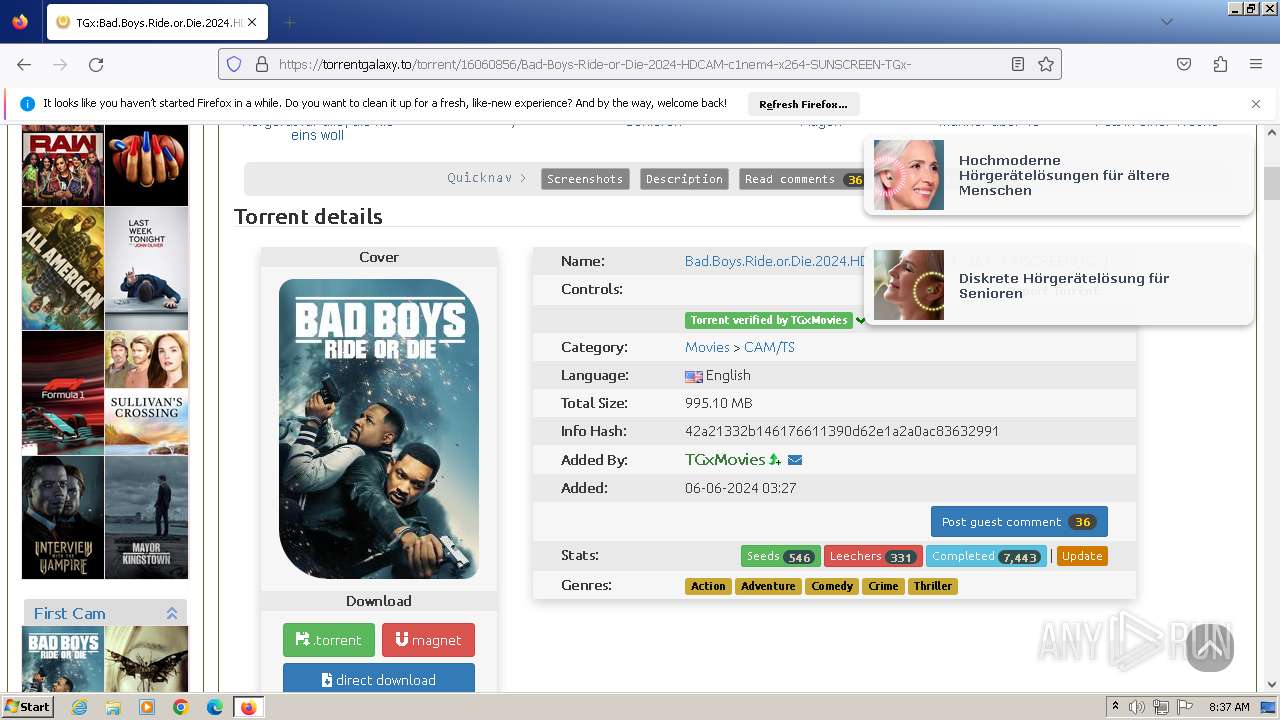Select the Action genre tag
This screenshot has width=1280, height=720.
coord(708,586)
